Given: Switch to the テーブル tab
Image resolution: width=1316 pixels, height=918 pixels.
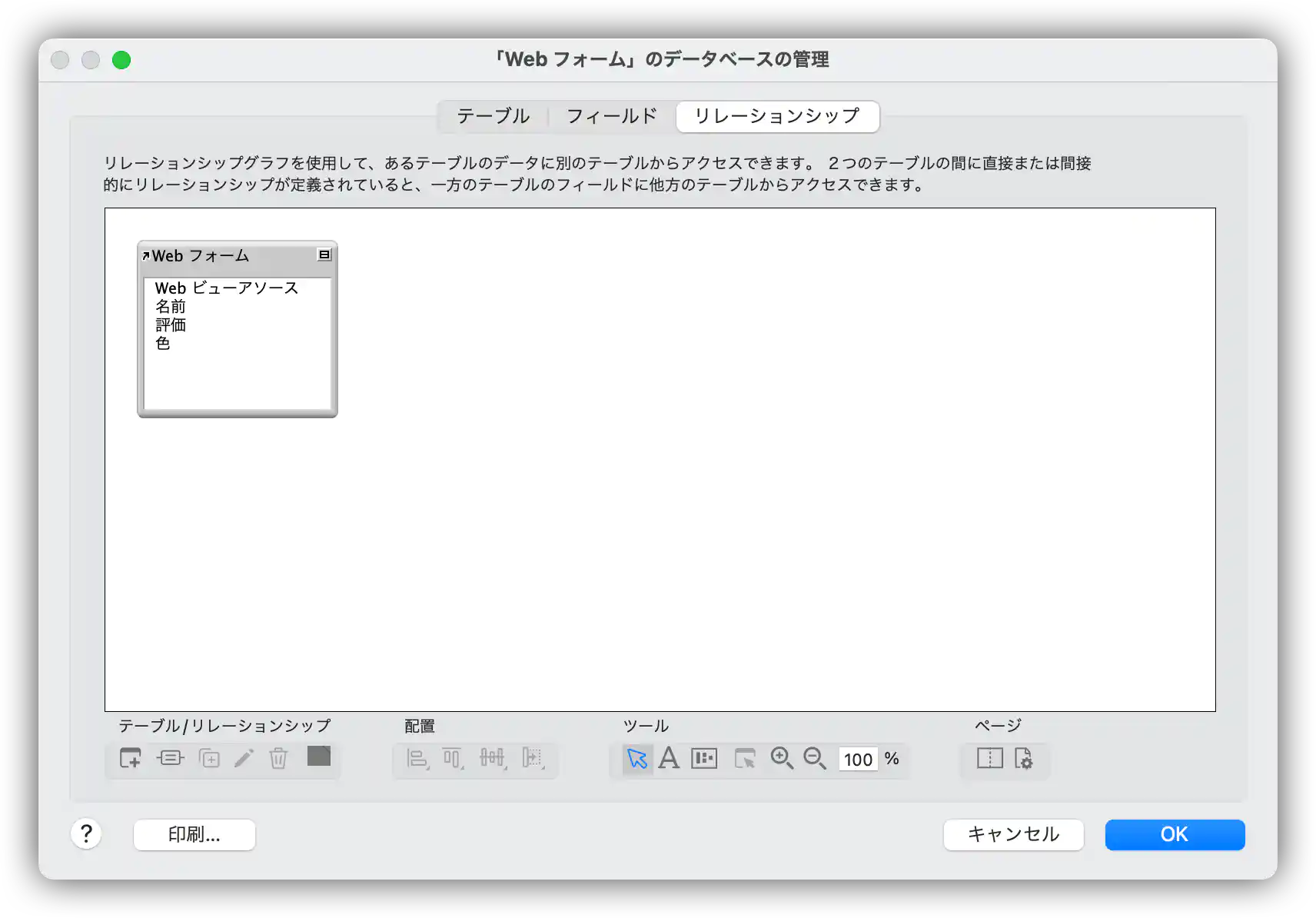Looking at the screenshot, I should (x=493, y=116).
